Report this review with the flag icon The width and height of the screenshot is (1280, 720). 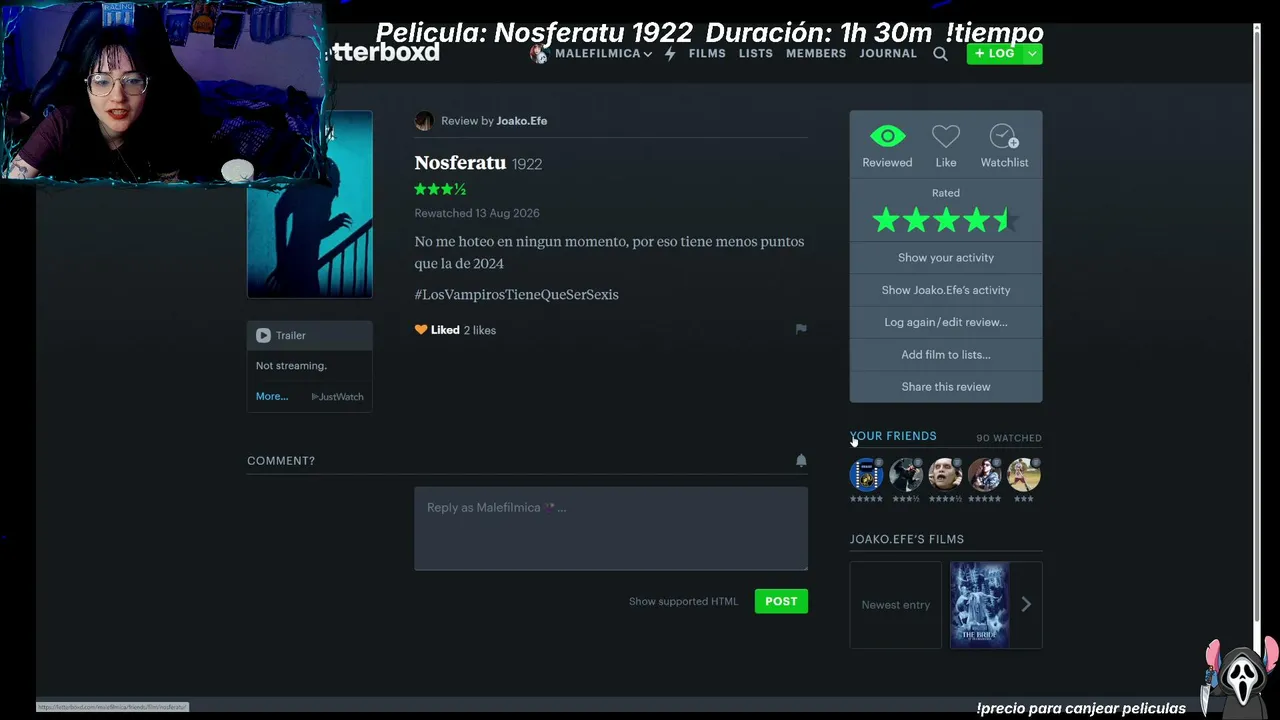801,329
